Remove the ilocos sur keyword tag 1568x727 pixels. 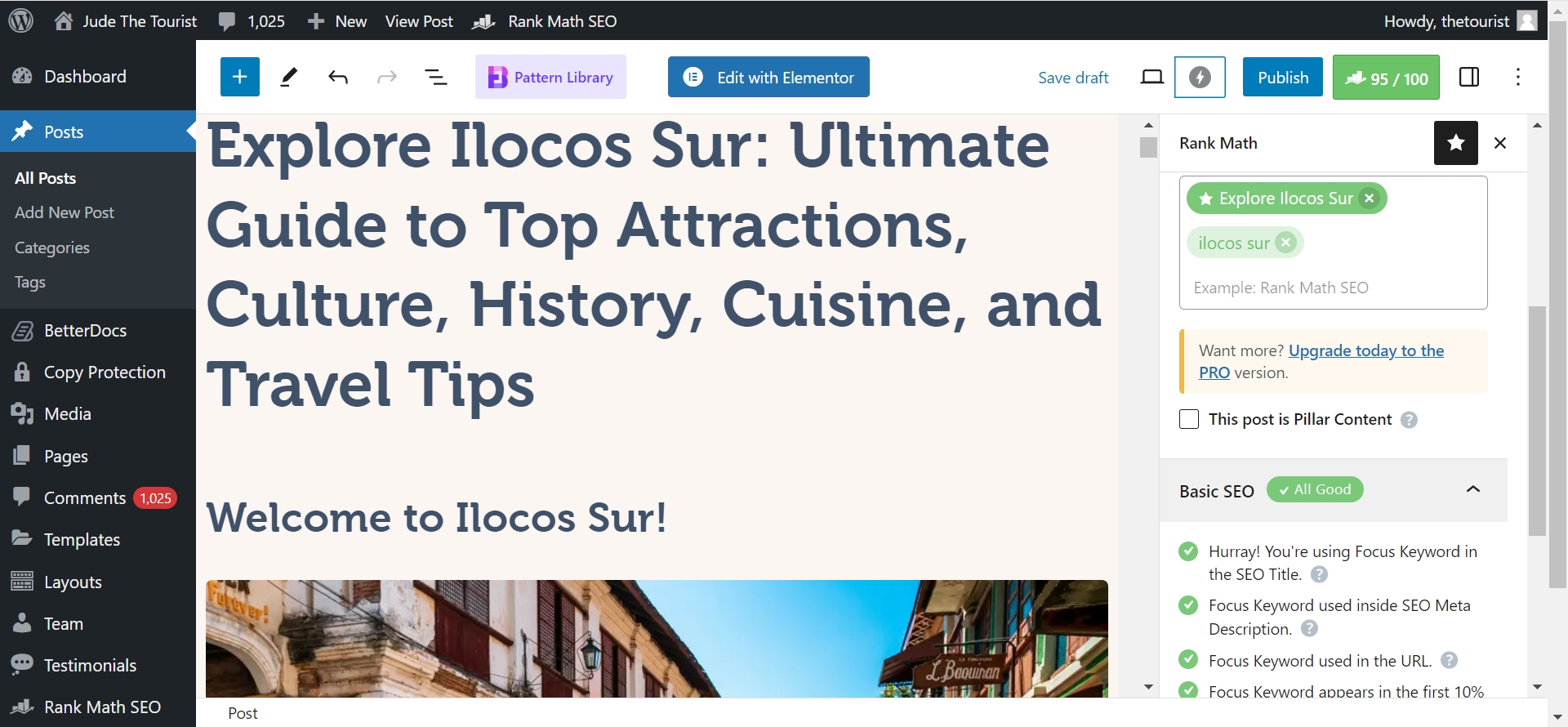[x=1286, y=243]
